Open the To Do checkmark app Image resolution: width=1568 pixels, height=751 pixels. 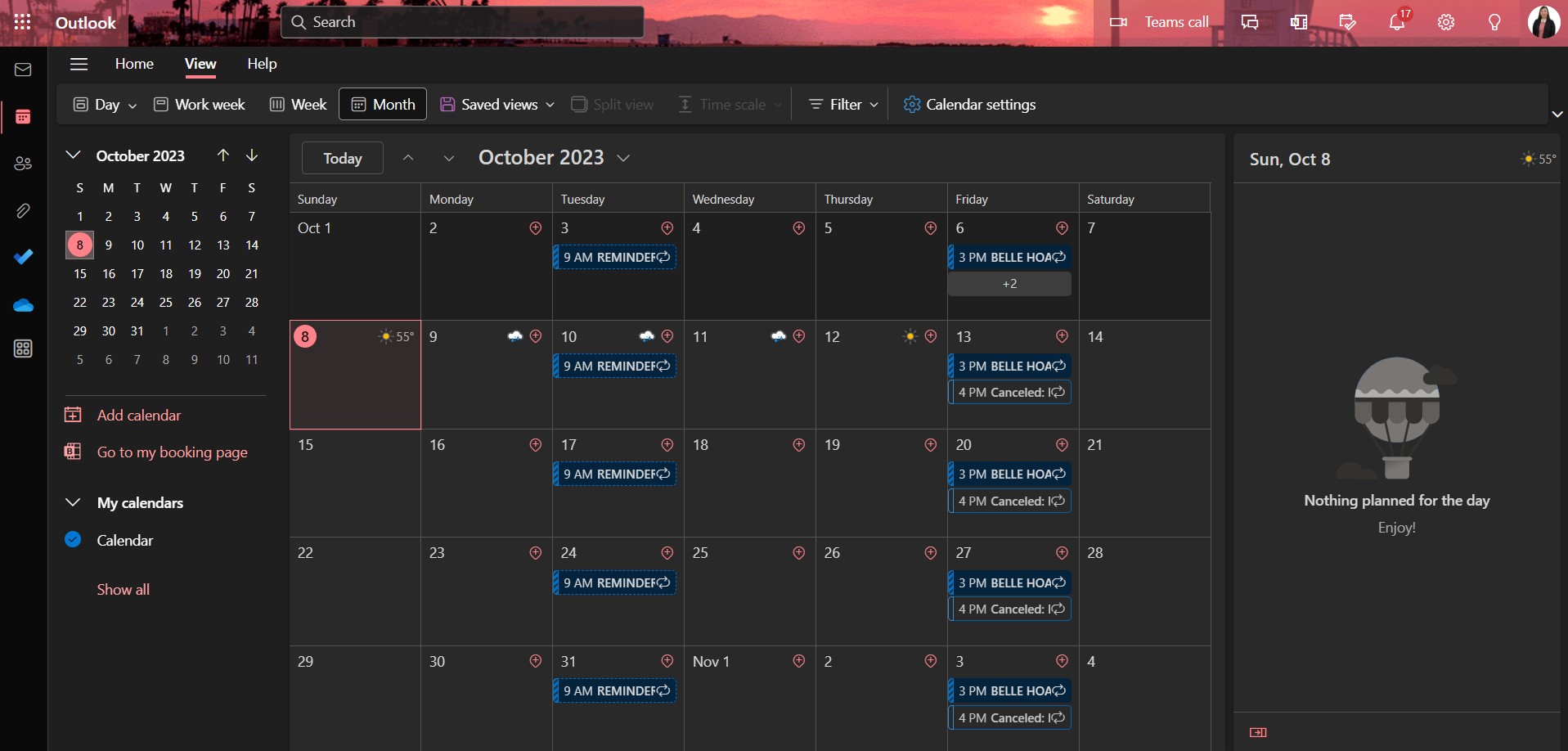[x=23, y=257]
